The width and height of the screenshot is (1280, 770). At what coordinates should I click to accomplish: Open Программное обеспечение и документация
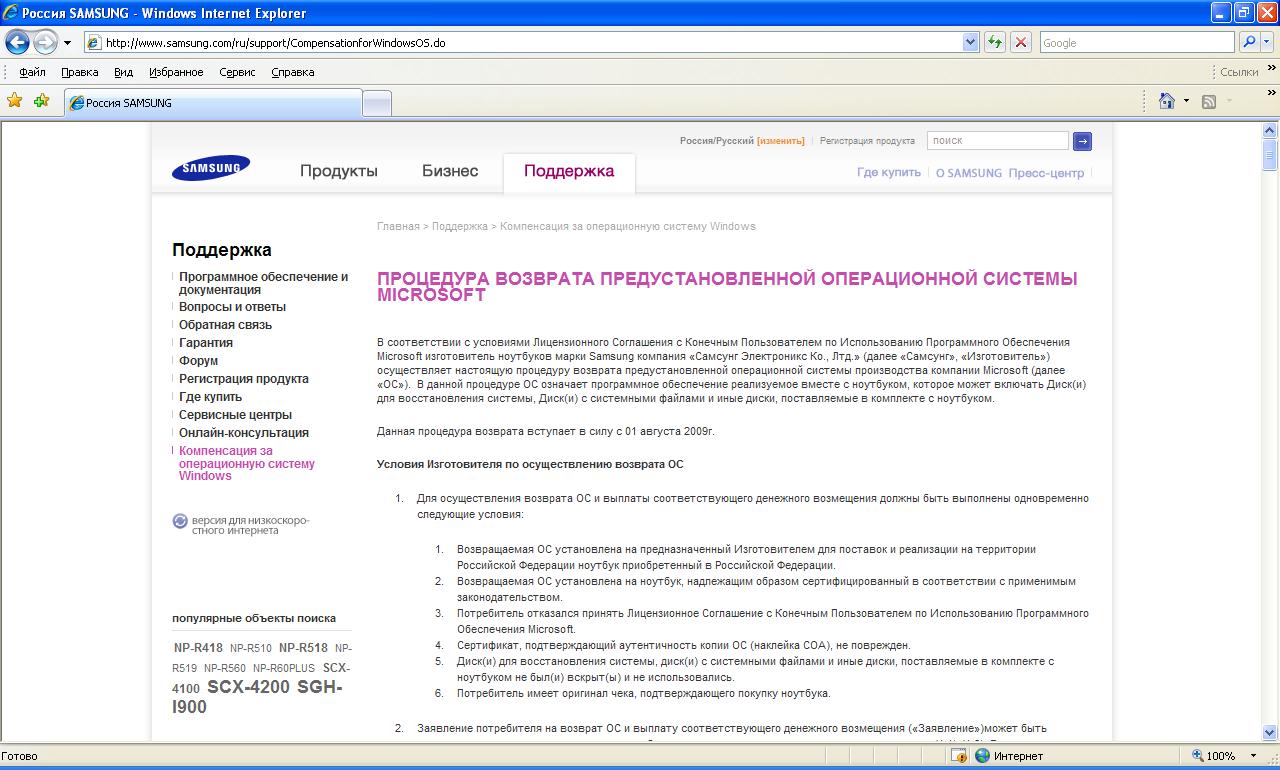264,283
